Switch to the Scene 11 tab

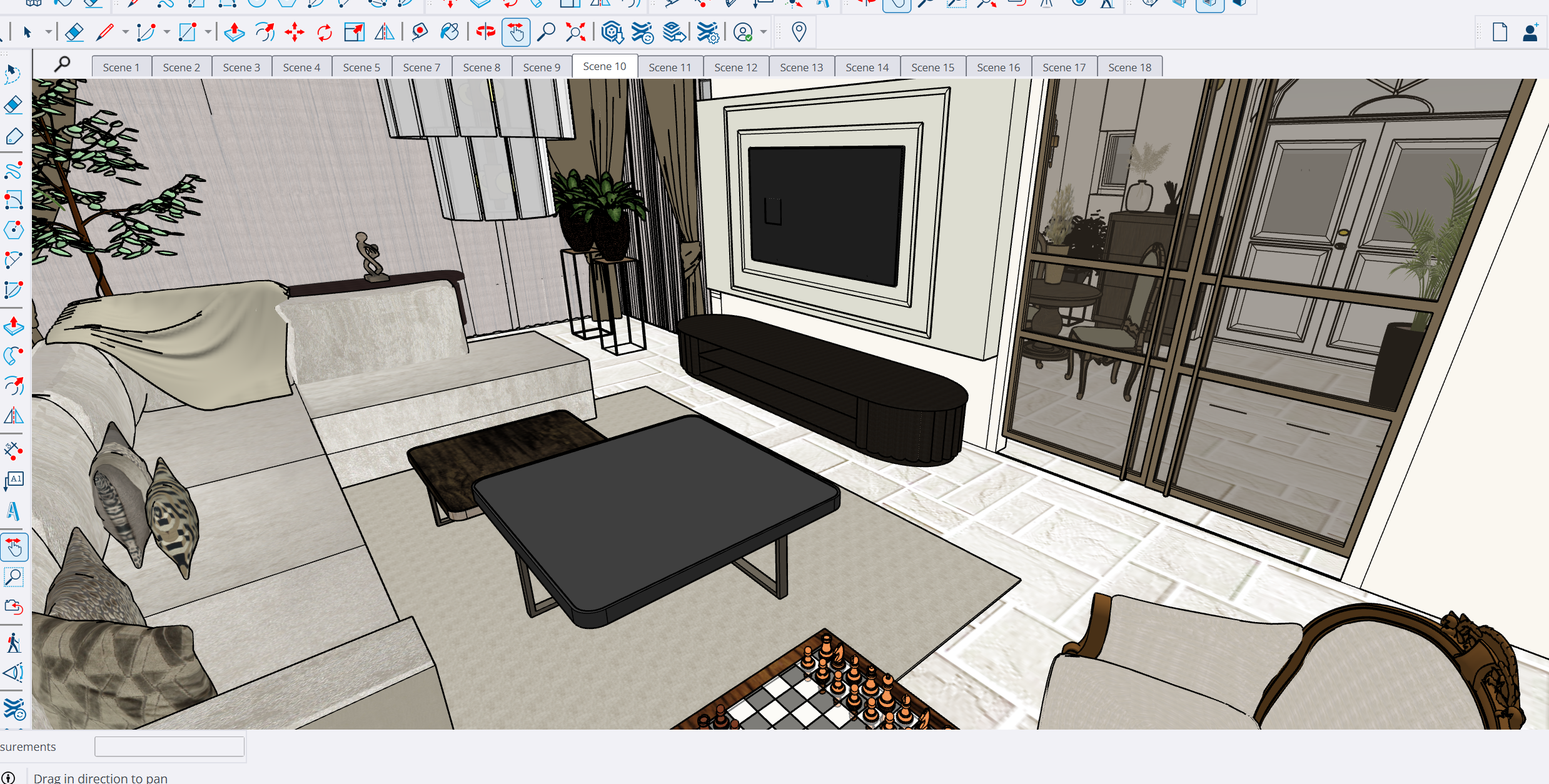670,68
